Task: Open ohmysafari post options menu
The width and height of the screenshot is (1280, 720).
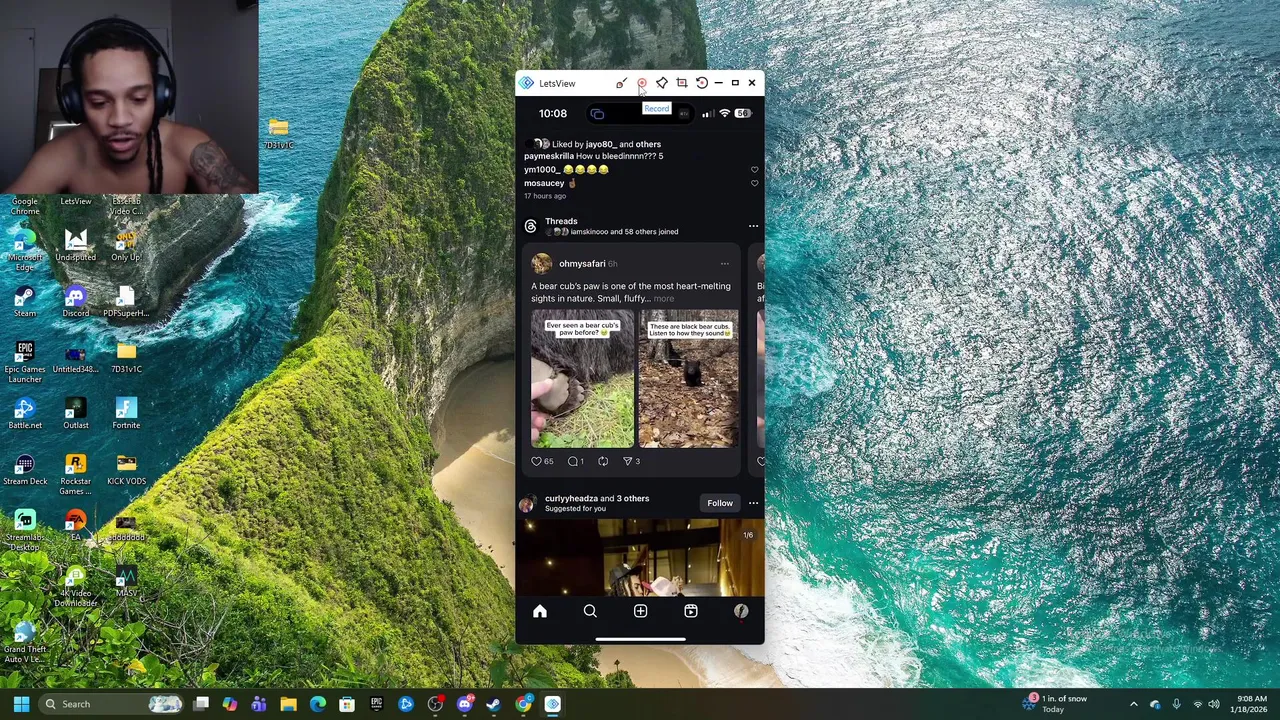Action: click(724, 264)
